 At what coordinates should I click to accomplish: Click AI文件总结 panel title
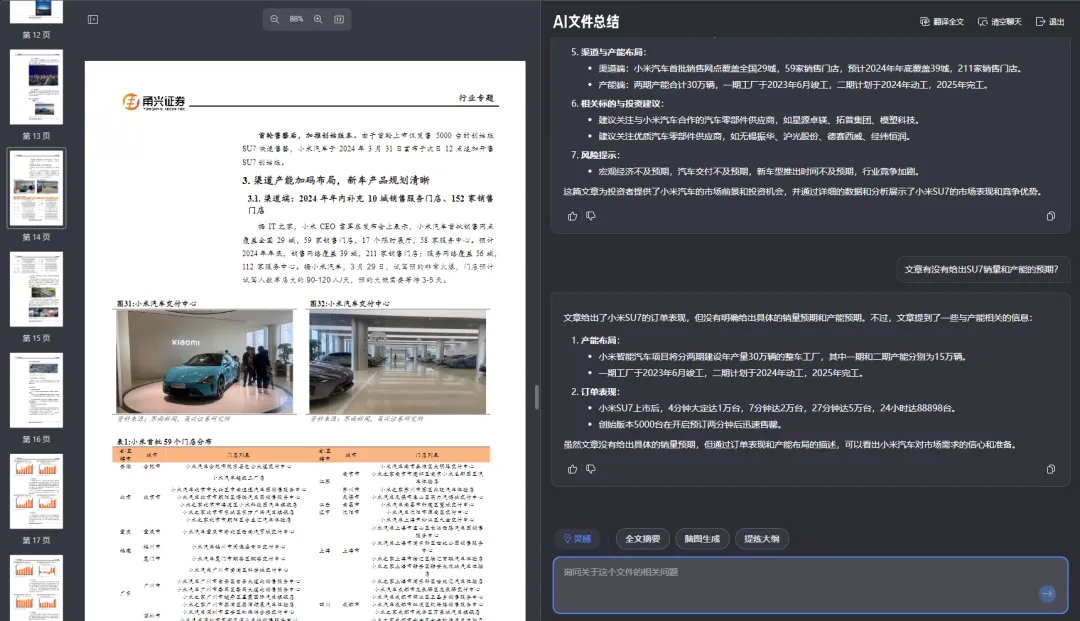click(x=586, y=22)
